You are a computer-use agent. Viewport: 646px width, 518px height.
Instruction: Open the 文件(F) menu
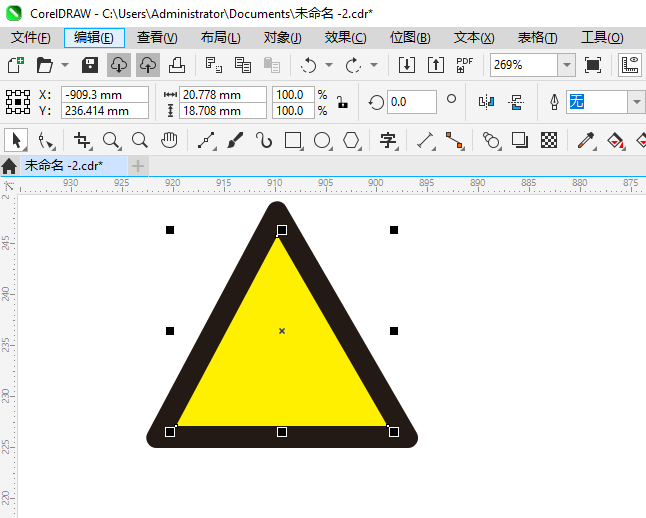(30, 38)
